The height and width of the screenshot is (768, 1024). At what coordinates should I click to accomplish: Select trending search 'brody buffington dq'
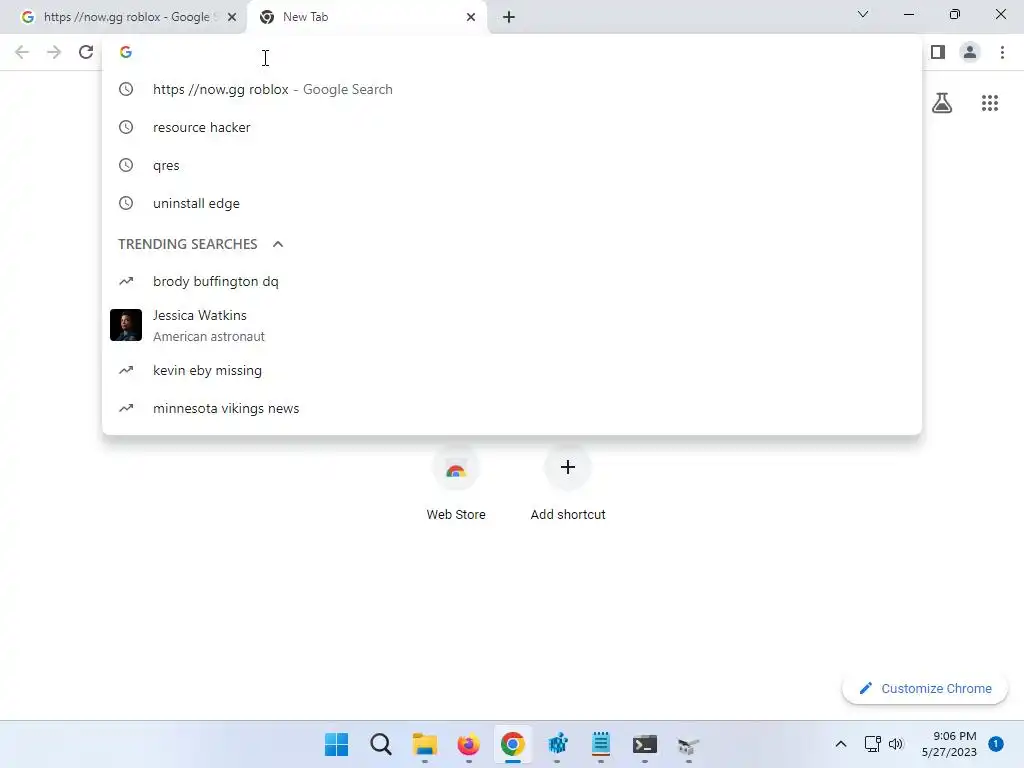[x=512, y=281]
